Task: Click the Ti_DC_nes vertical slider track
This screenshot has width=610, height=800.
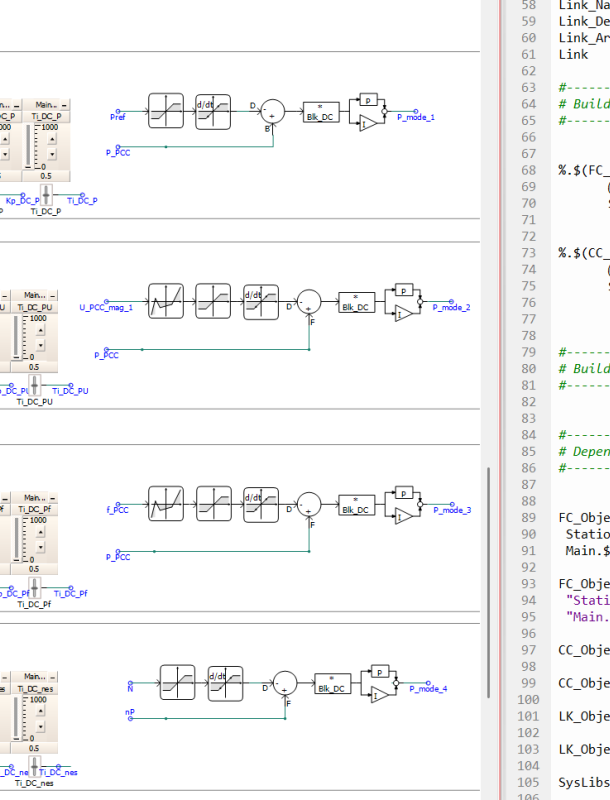Action: click(16, 719)
